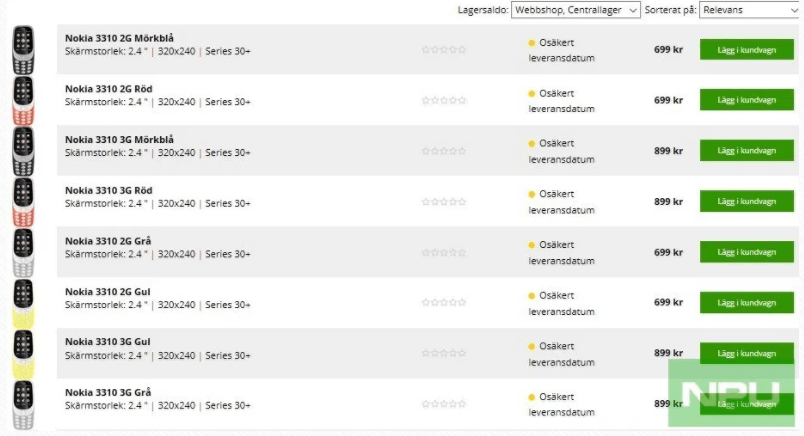Add Nokia 3310 2G Grå to cart
The height and width of the screenshot is (436, 804).
[x=747, y=252]
